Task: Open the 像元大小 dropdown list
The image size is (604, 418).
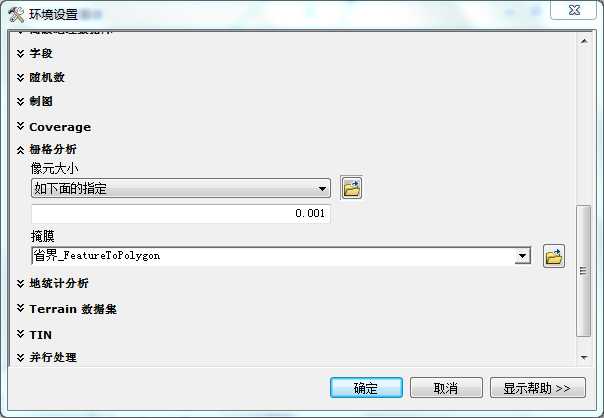Action: 181,188
